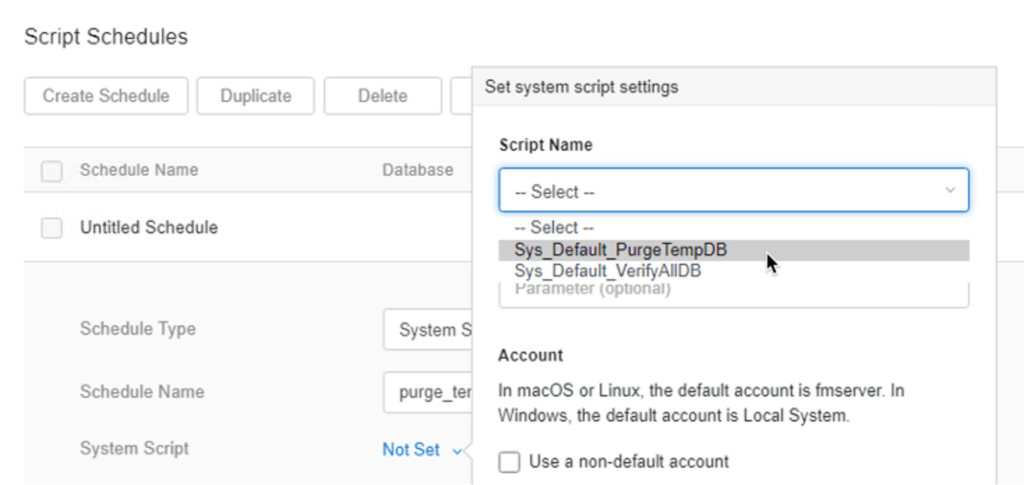Click the Database column header
This screenshot has width=1024, height=485.
tap(417, 170)
